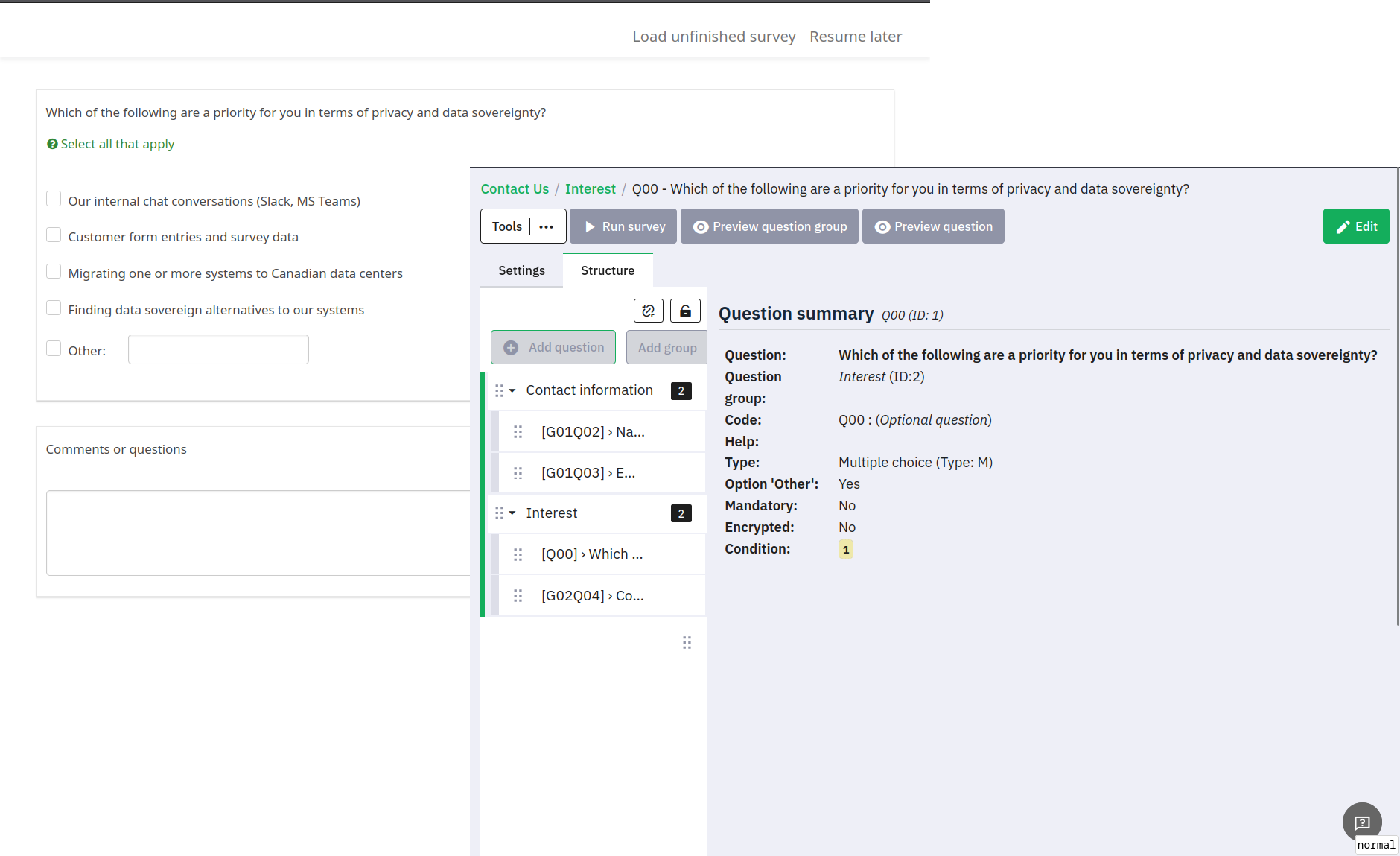This screenshot has height=856, width=1400.
Task: Click the unlock padlock icon in the structure panel
Action: point(685,311)
